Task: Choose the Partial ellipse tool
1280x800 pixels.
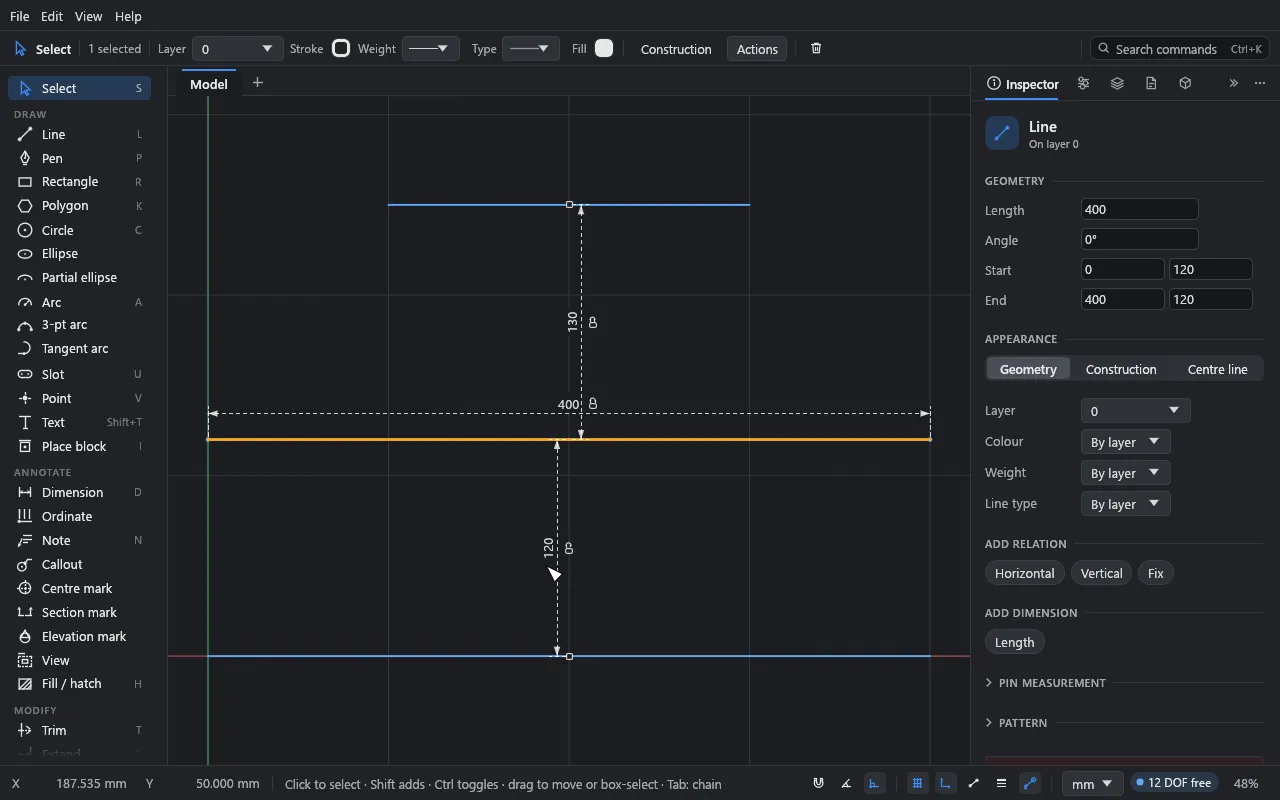Action: point(80,278)
